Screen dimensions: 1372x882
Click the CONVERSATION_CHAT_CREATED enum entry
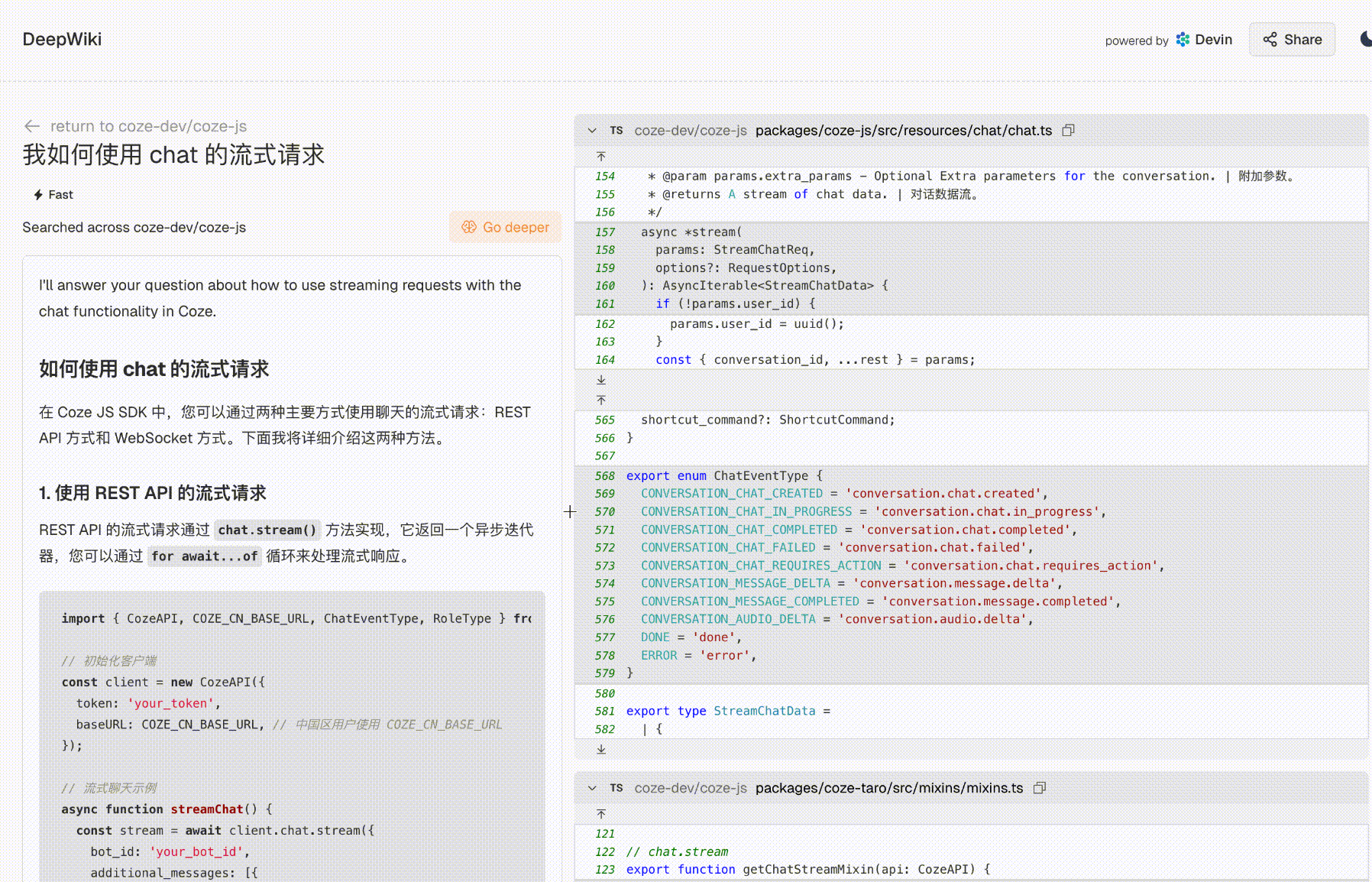tap(844, 494)
